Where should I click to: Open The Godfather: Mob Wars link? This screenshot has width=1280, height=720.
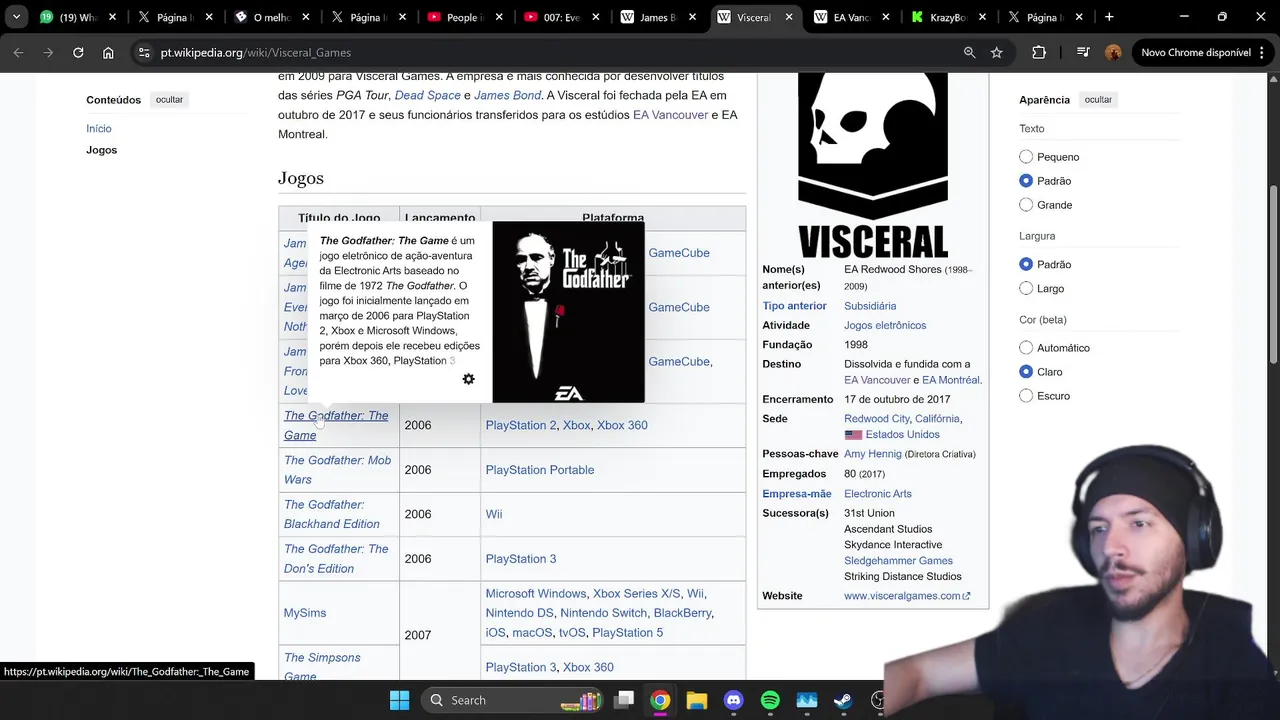tap(337, 470)
